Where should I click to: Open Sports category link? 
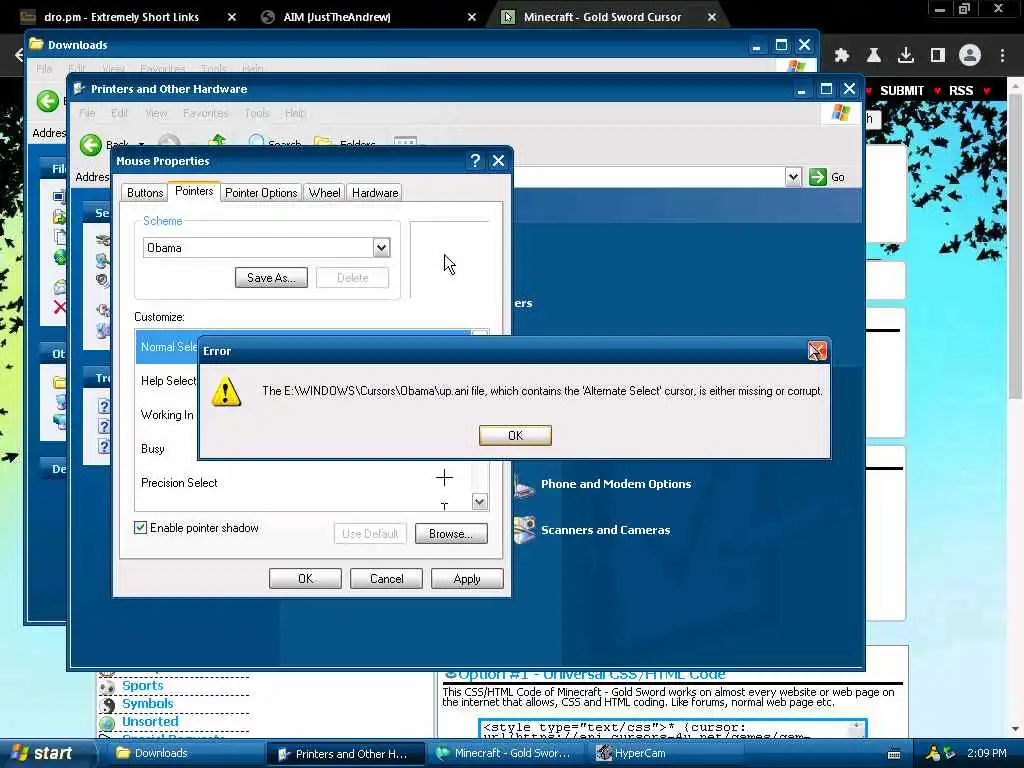coord(142,685)
